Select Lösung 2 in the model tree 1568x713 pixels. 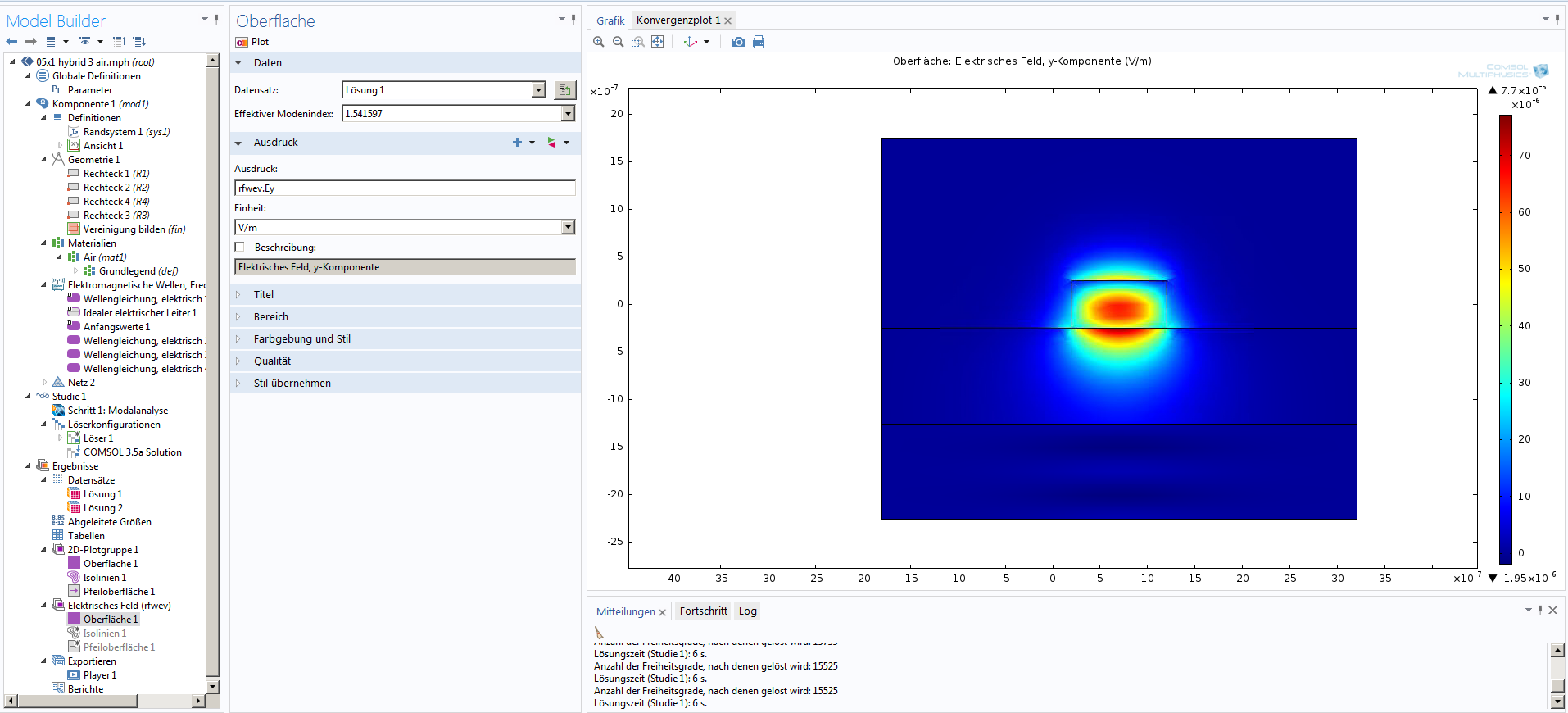coord(102,508)
